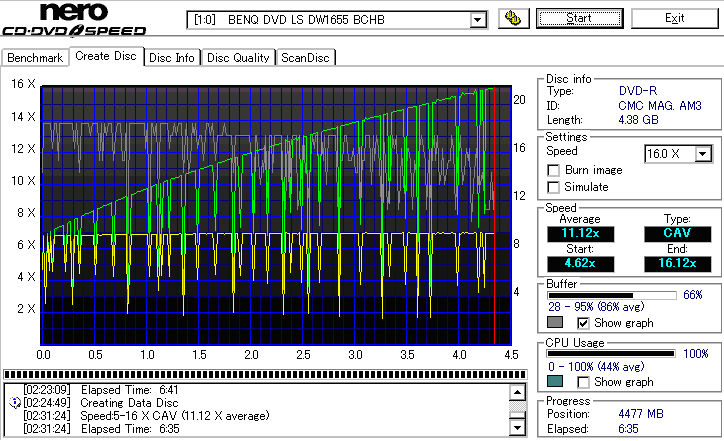Open the 16.0 X speed dropdown
Viewport: 724px width, 441px height.
[x=703, y=153]
